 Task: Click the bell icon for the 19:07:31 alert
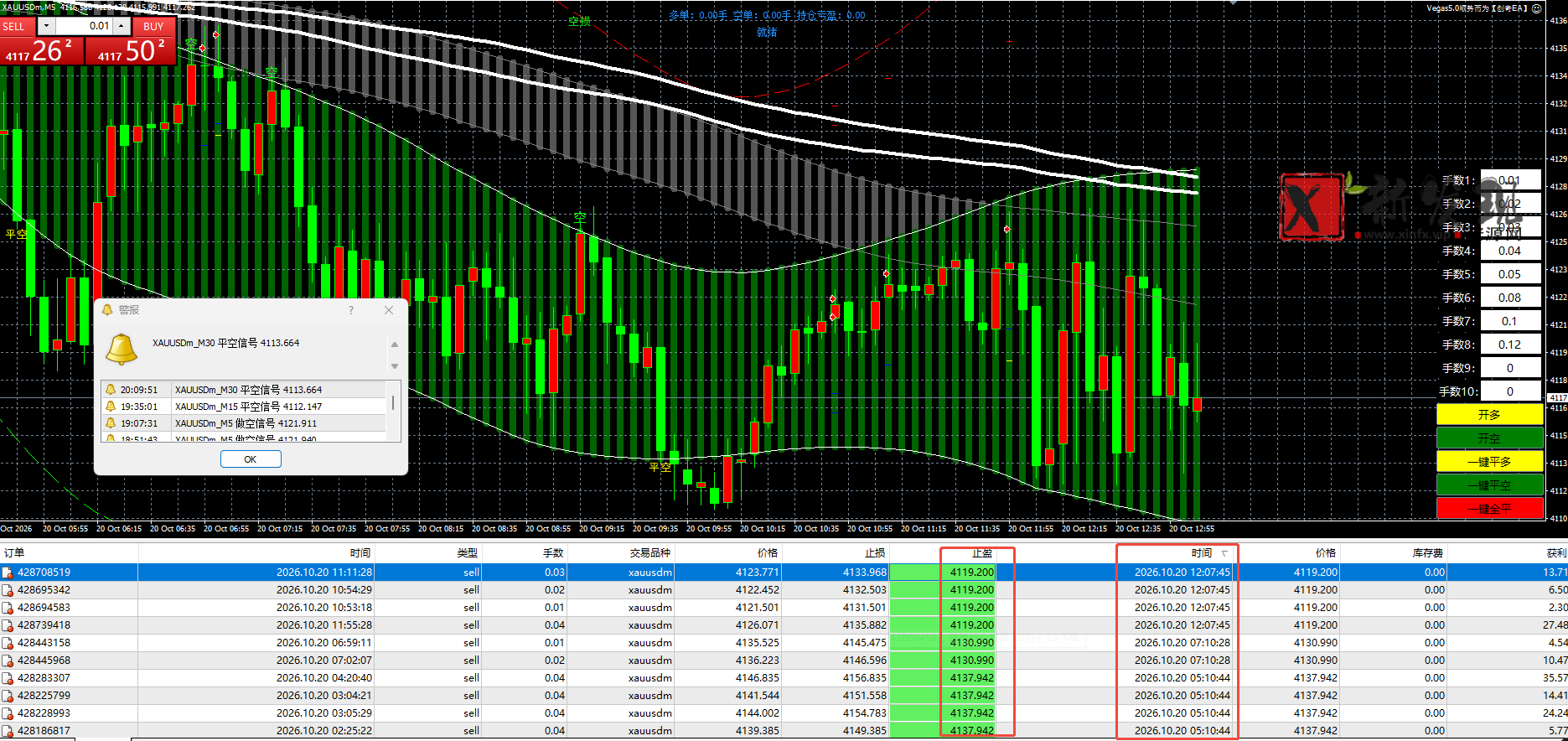[110, 423]
